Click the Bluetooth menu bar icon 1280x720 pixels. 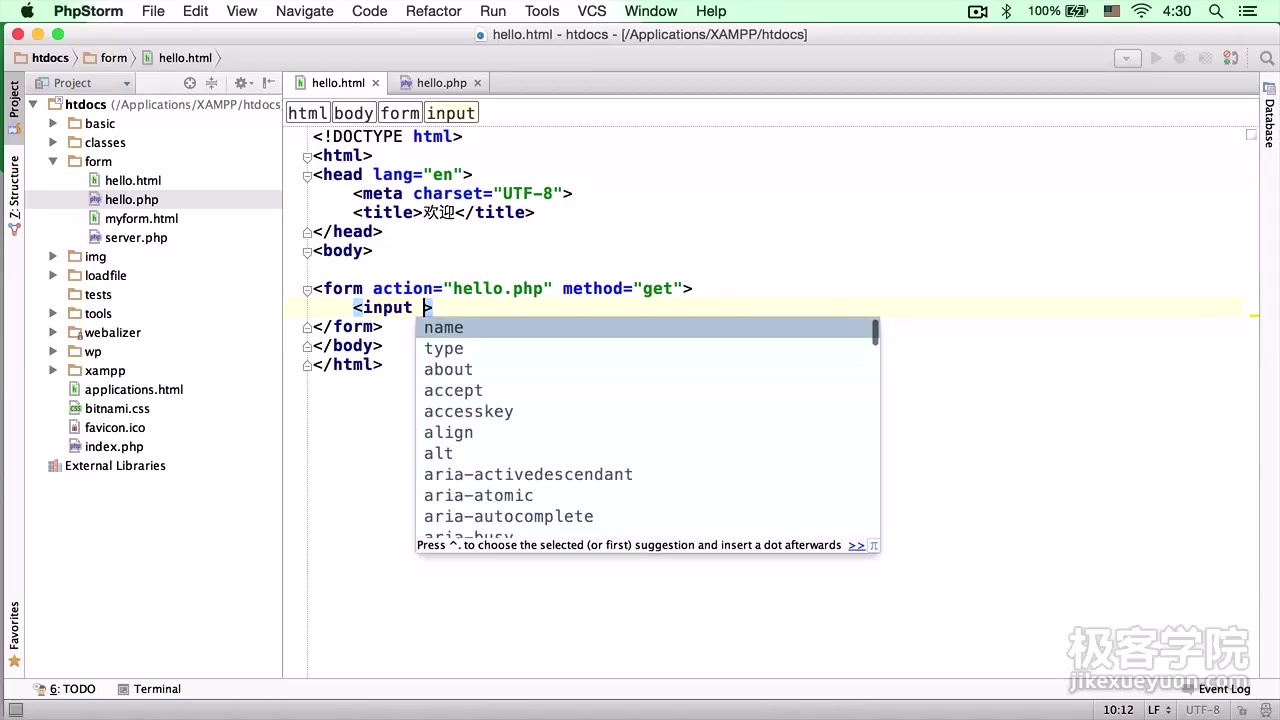pos(1007,11)
